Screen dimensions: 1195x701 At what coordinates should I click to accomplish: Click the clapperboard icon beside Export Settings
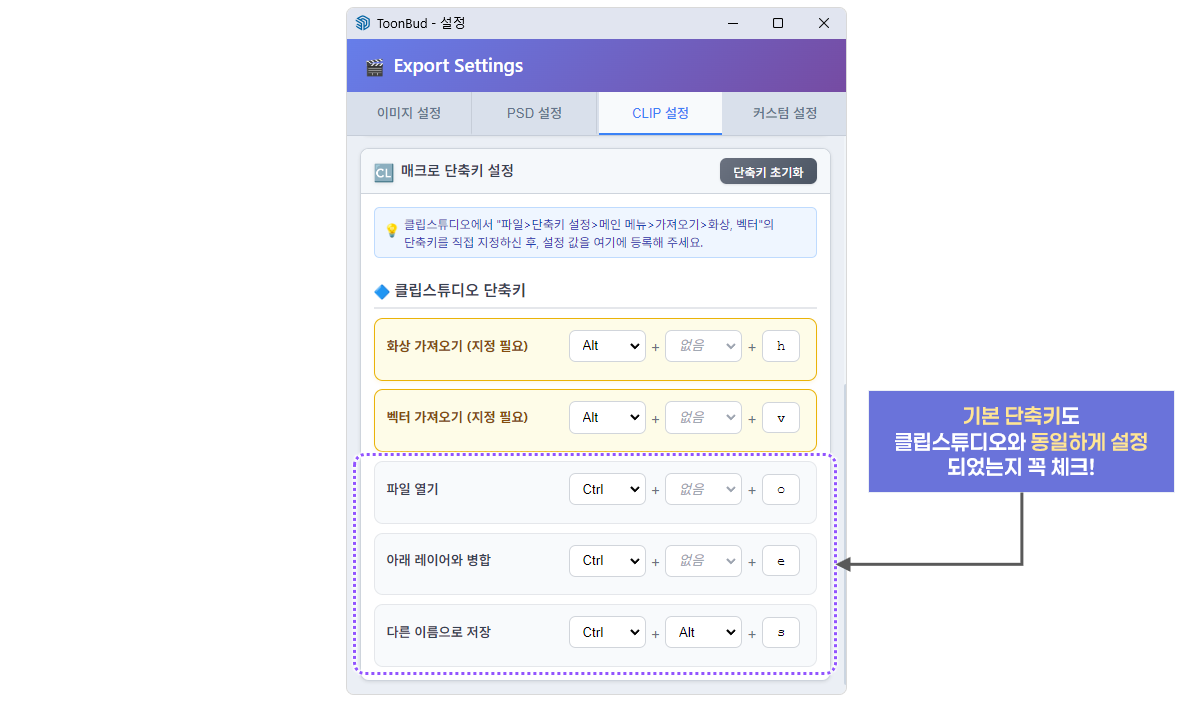coord(375,65)
